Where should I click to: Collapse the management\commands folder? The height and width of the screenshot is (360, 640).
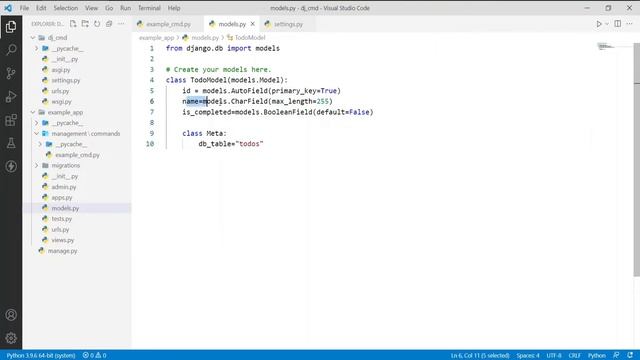point(37,133)
